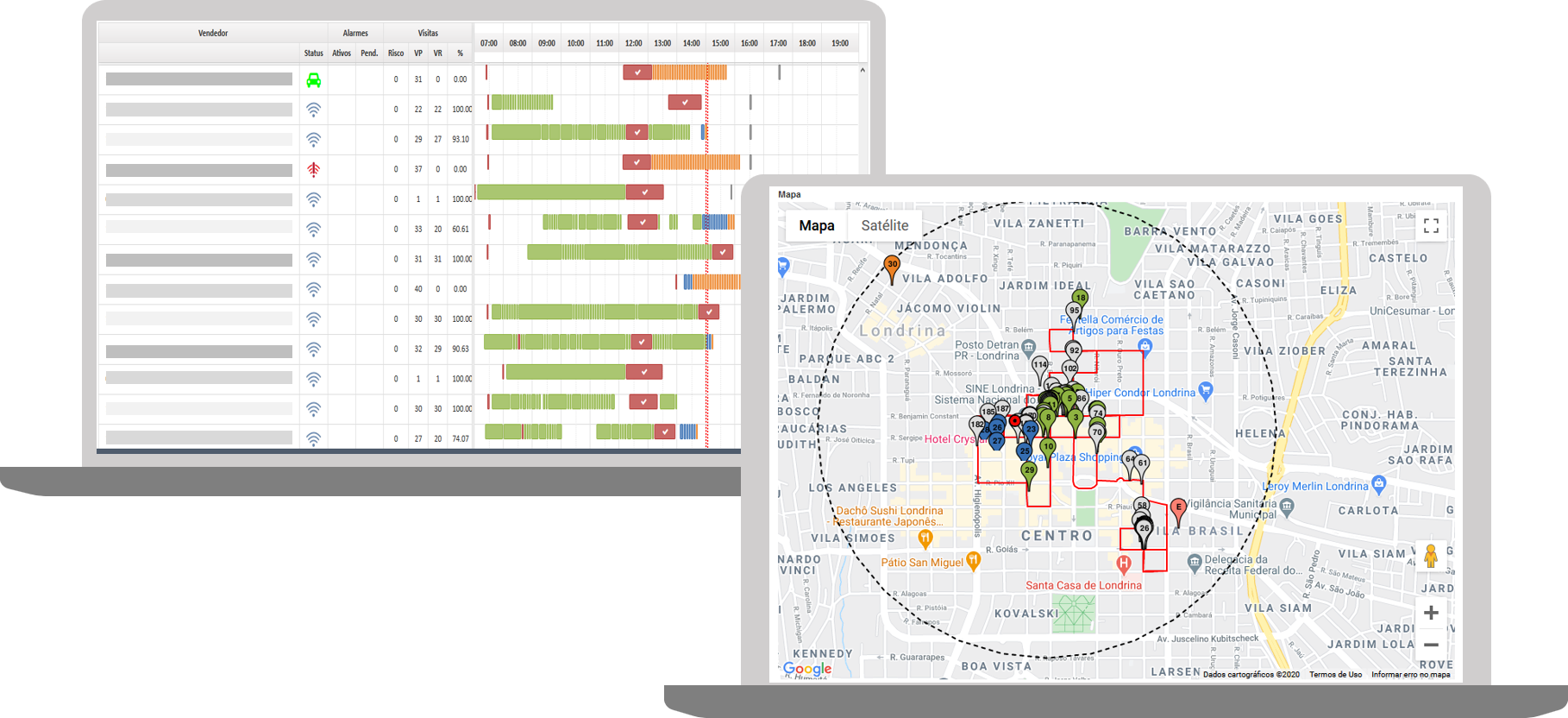Select the Street View pegman icon

(x=1431, y=556)
